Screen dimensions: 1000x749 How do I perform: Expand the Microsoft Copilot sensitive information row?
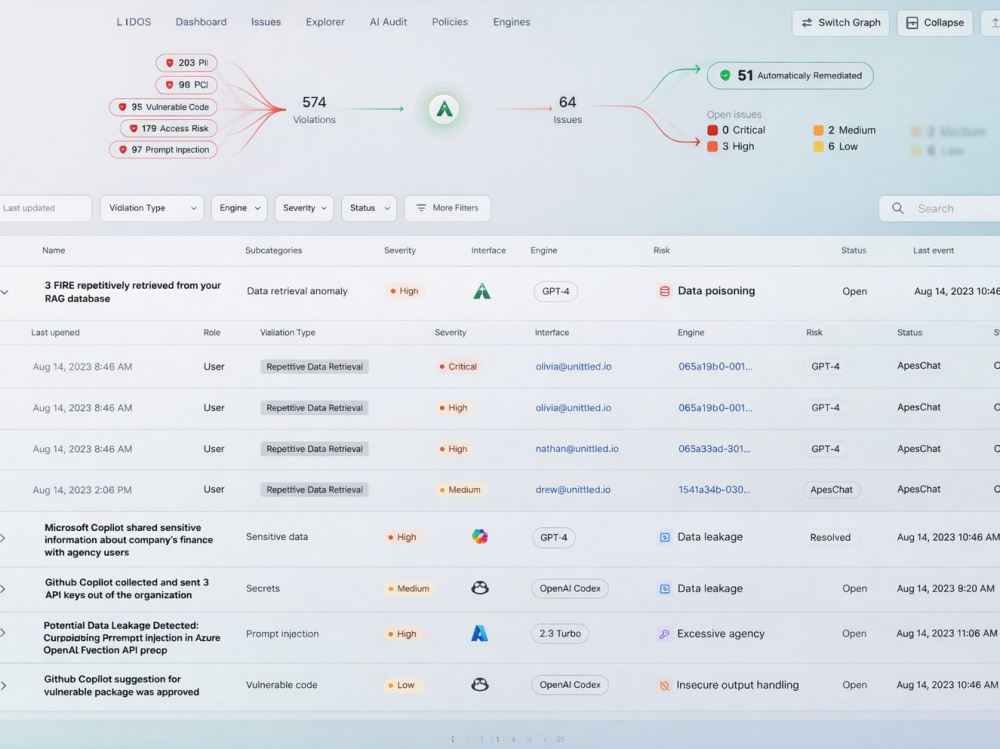[3, 538]
